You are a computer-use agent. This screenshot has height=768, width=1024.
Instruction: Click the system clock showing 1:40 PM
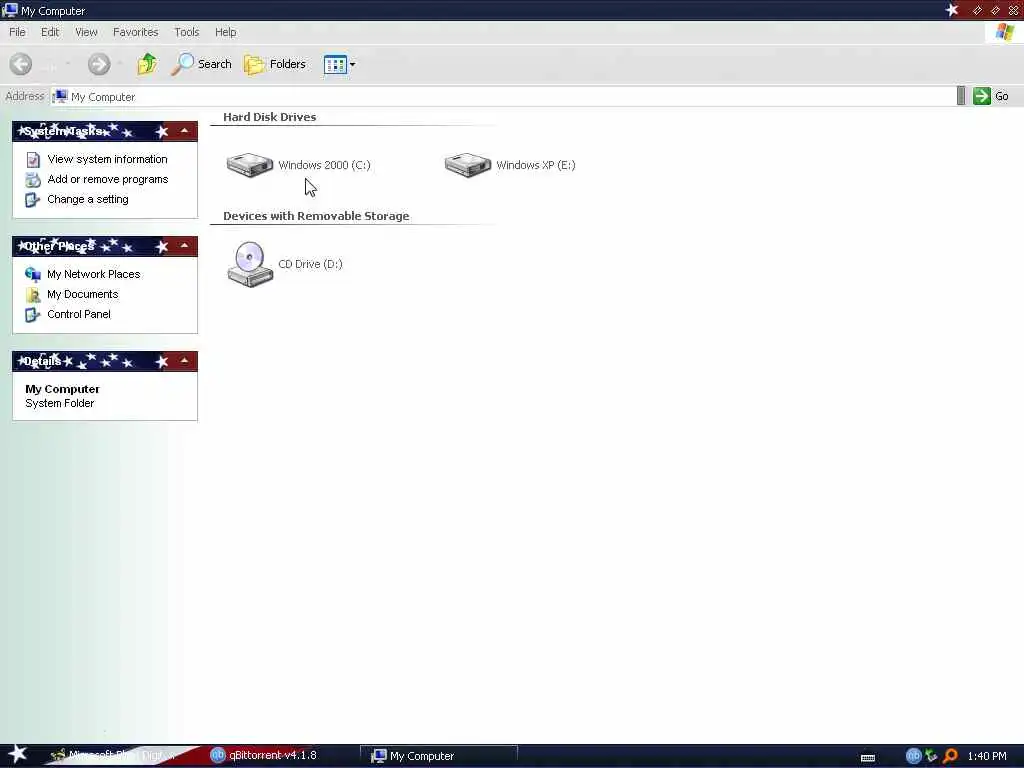(x=987, y=756)
